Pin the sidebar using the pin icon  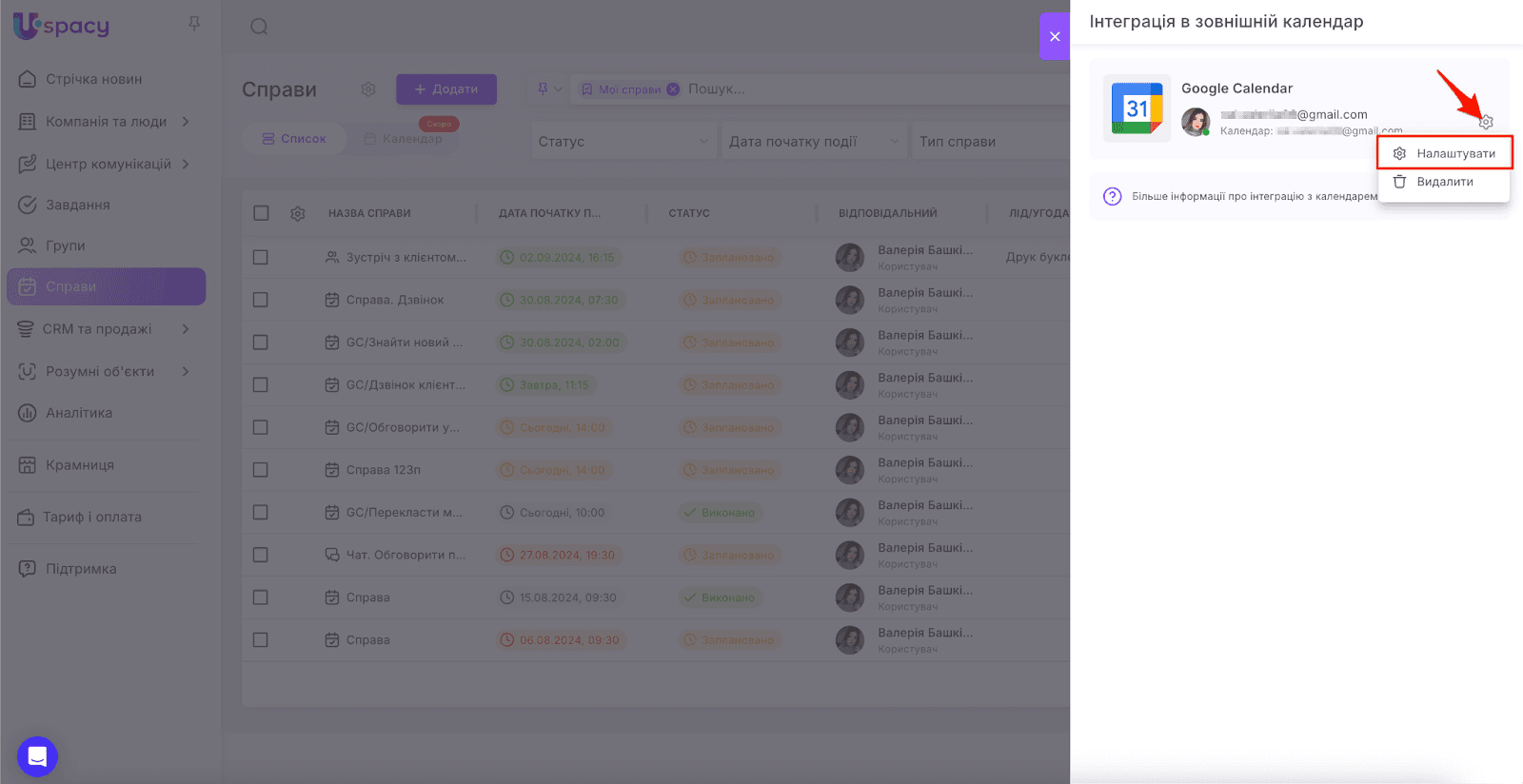(194, 24)
